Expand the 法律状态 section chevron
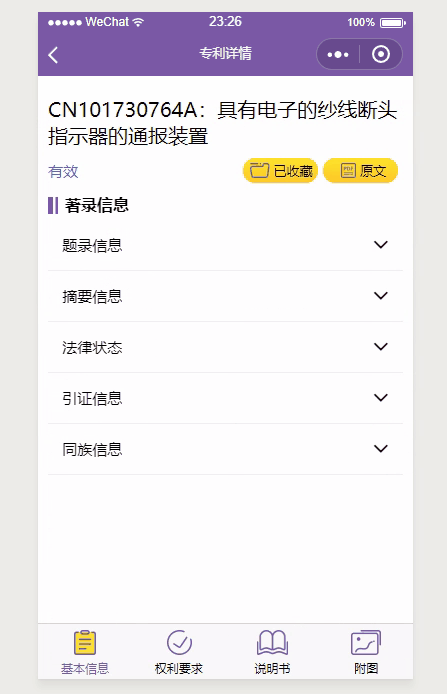This screenshot has width=447, height=694. click(x=381, y=346)
